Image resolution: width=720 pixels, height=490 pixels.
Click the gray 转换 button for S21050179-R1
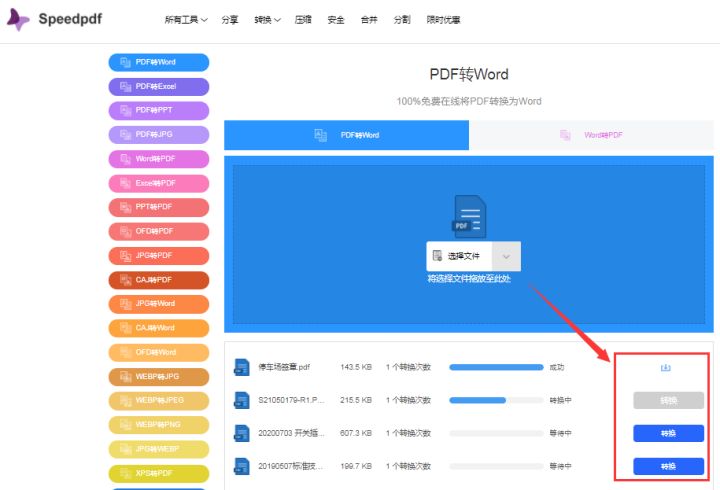click(x=669, y=400)
